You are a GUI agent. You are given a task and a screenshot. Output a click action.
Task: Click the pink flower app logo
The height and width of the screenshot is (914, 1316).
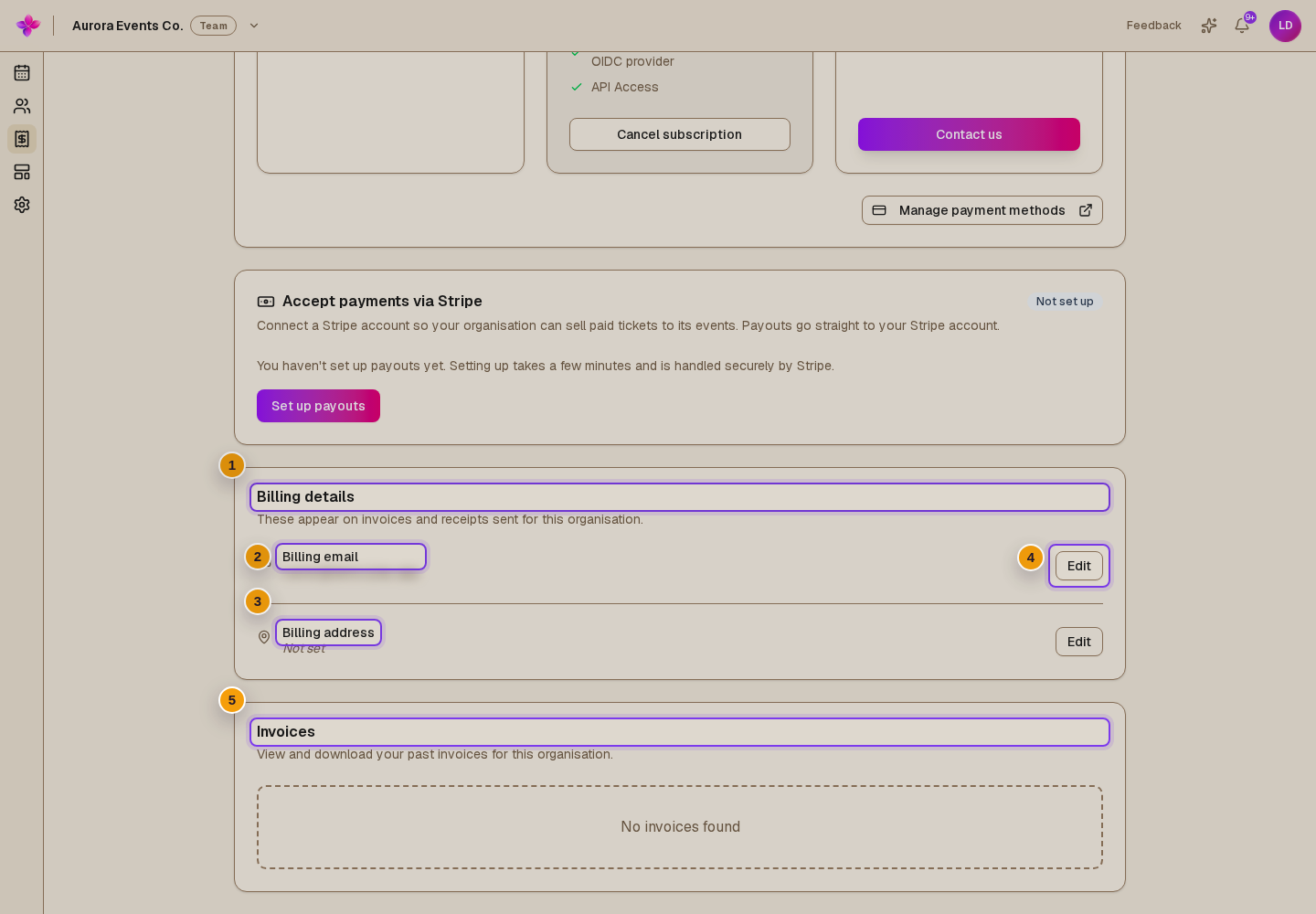point(28,26)
